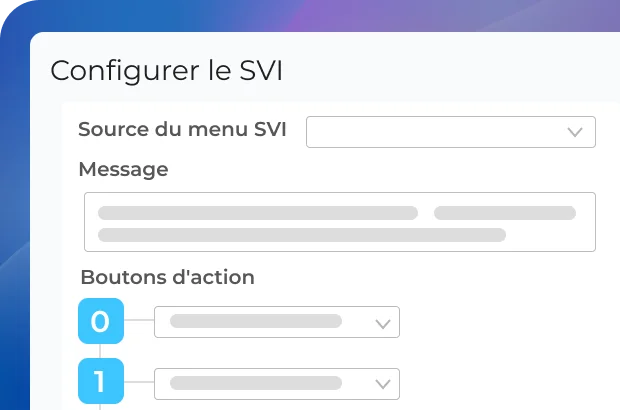Click the long first placeholder line in Message

(x=257, y=213)
